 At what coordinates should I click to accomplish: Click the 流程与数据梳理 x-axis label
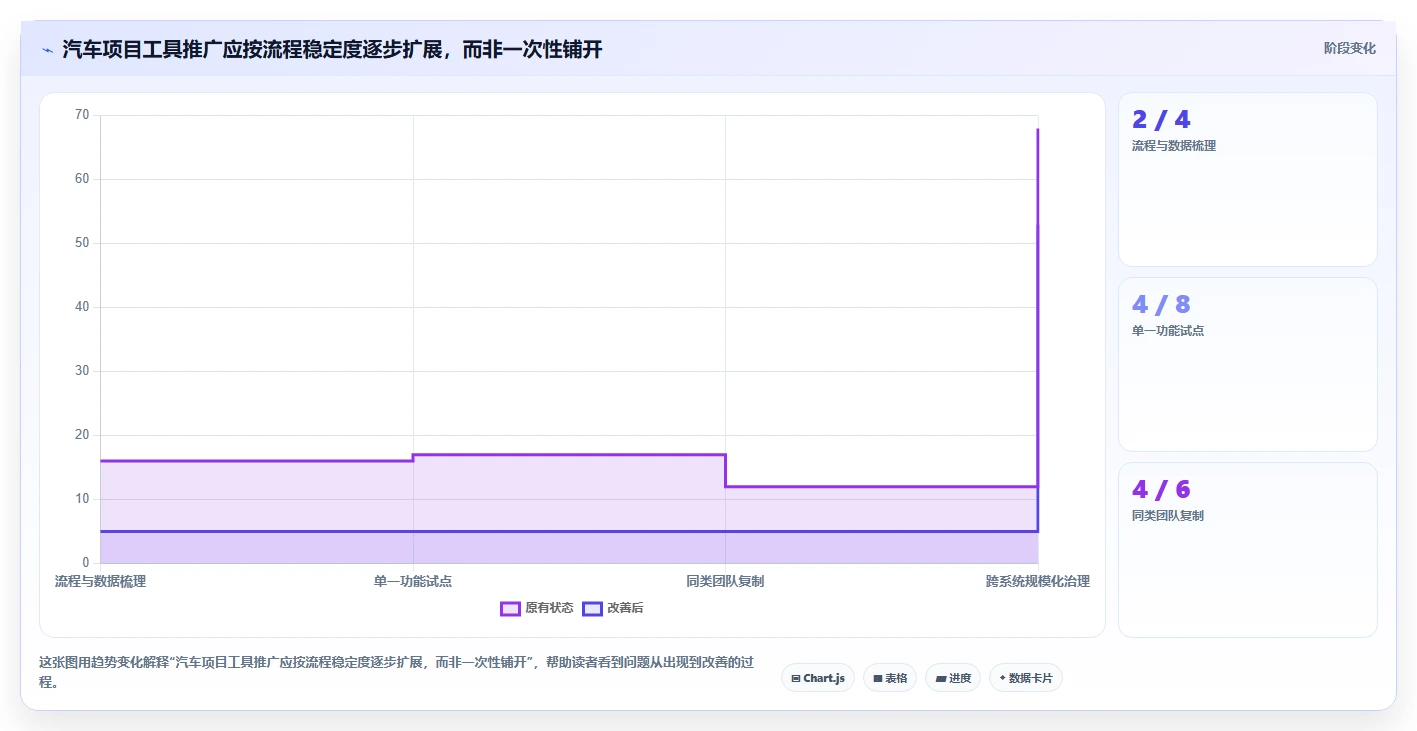tap(100, 581)
